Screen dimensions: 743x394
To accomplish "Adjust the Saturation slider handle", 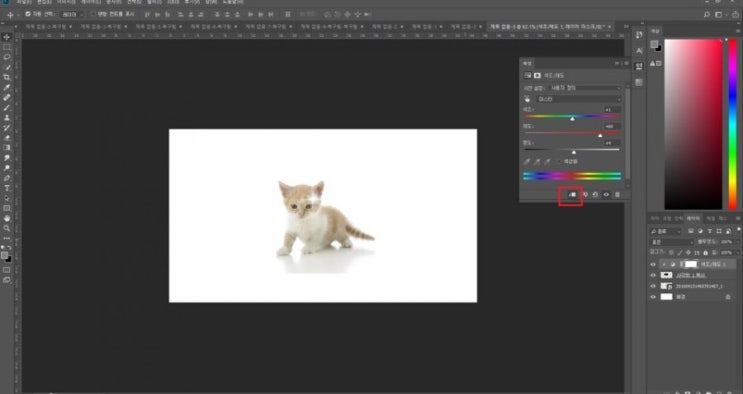I will pos(600,136).
